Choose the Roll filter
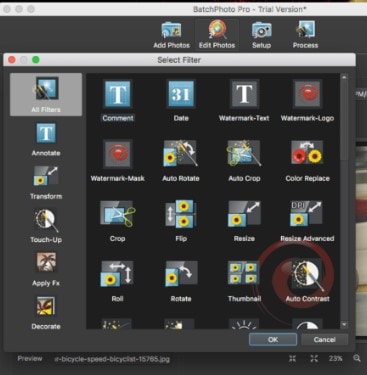Viewport: 367px width, 375px height. point(118,282)
